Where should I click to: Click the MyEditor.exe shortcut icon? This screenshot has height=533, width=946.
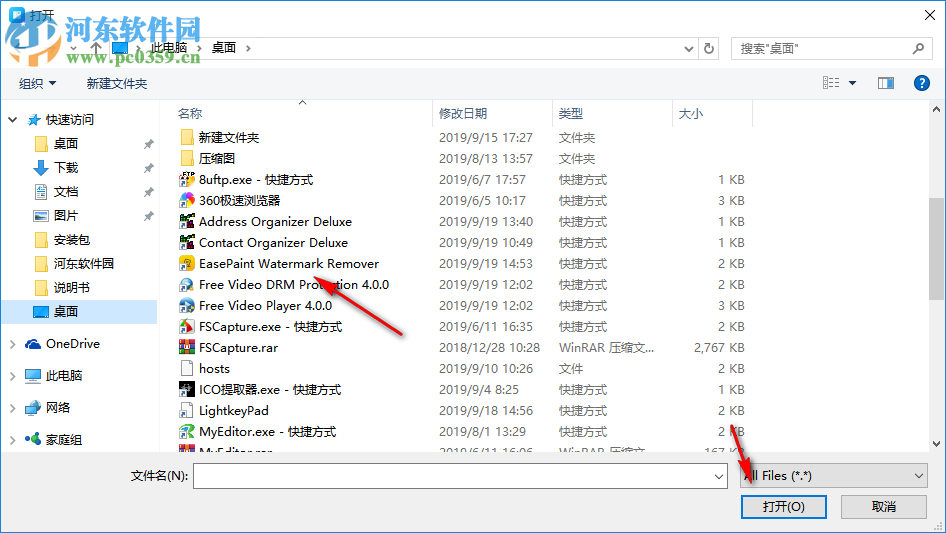pos(187,432)
